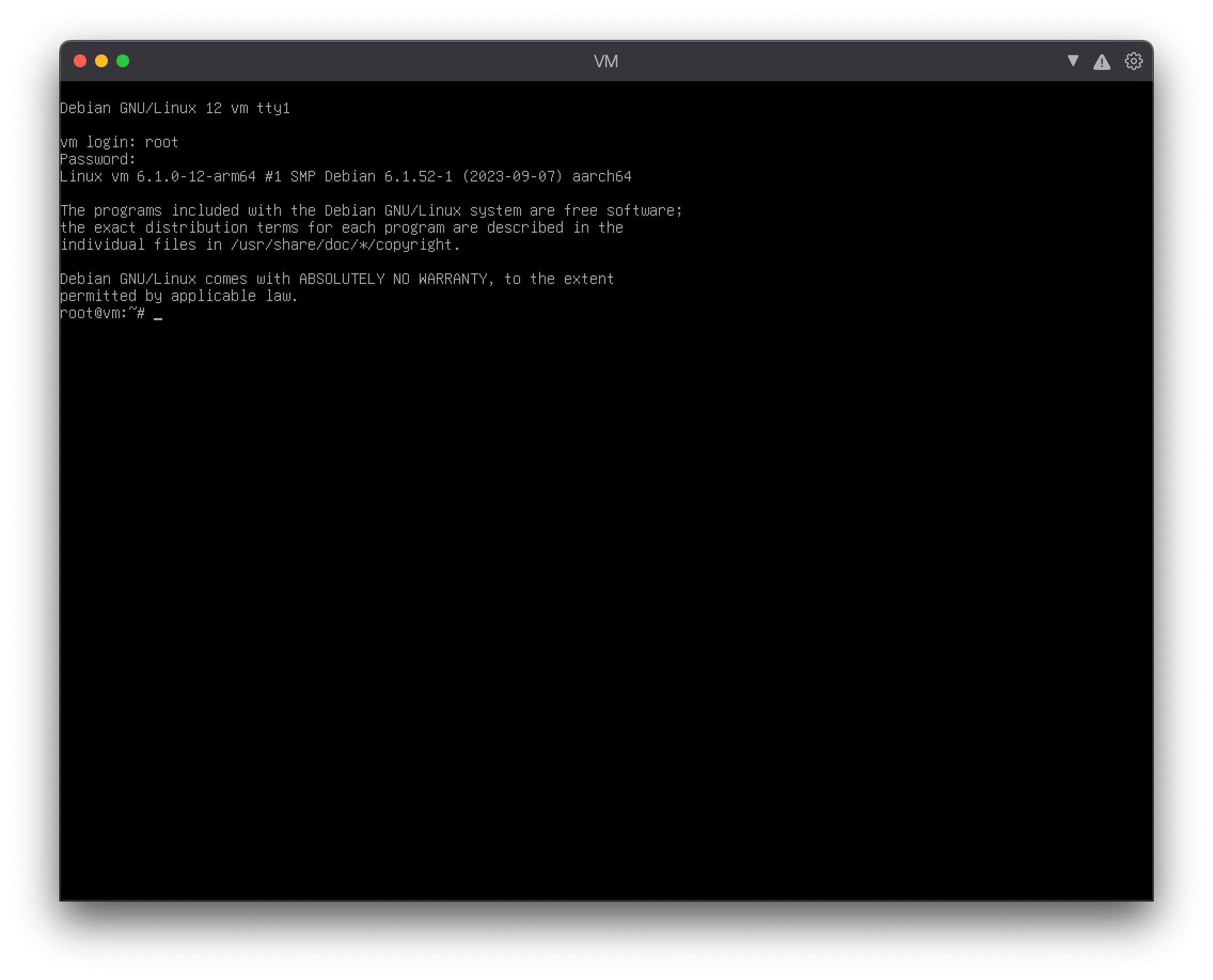This screenshot has height=980, width=1213.
Task: Click the VM title bar label
Action: [606, 61]
